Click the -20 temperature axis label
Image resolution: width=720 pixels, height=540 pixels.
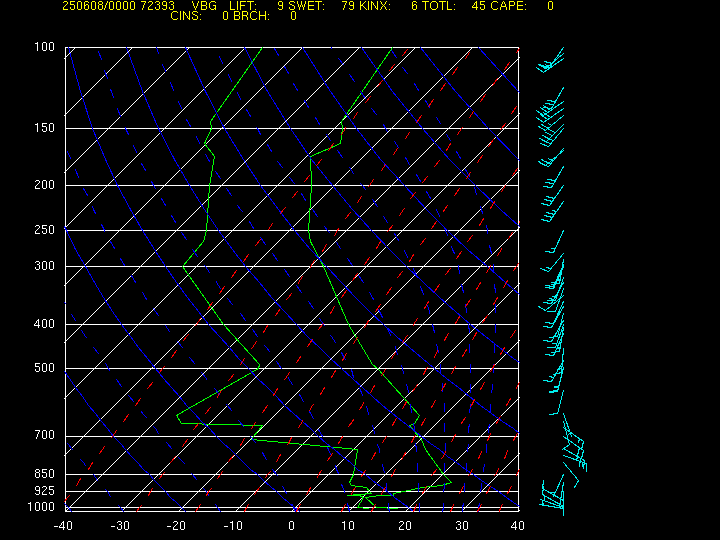pos(176,526)
